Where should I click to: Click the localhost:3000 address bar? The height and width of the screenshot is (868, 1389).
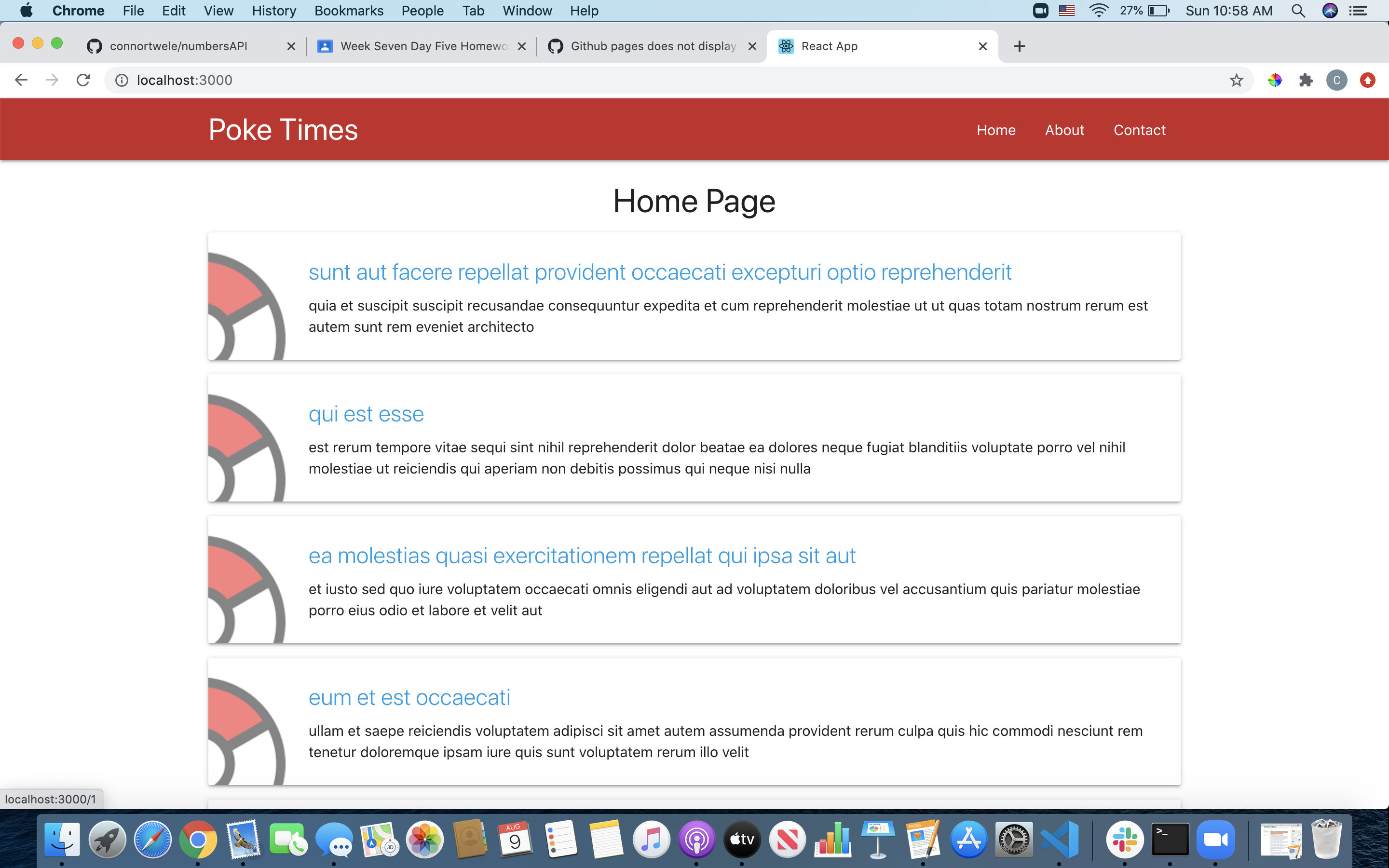point(631,80)
